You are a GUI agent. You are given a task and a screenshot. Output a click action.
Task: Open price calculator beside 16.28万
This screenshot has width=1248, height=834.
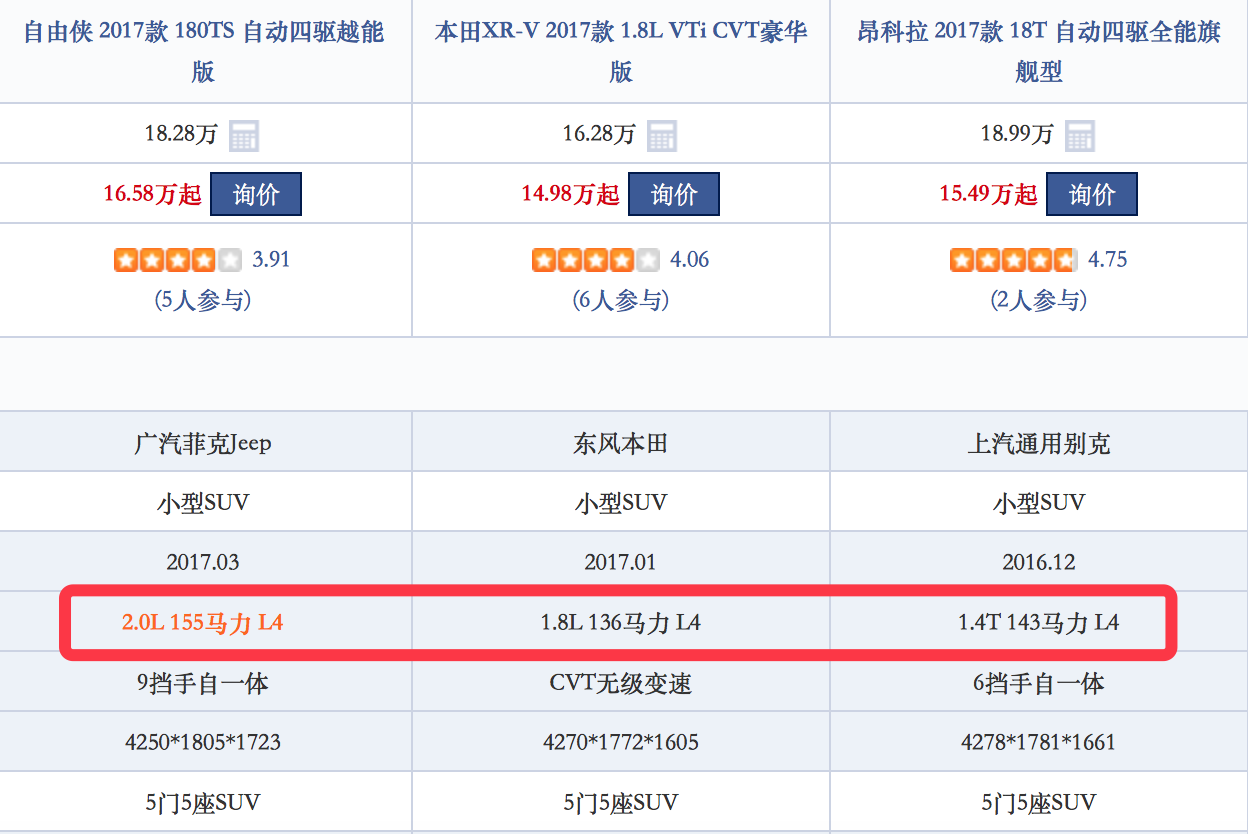pyautogui.click(x=662, y=135)
